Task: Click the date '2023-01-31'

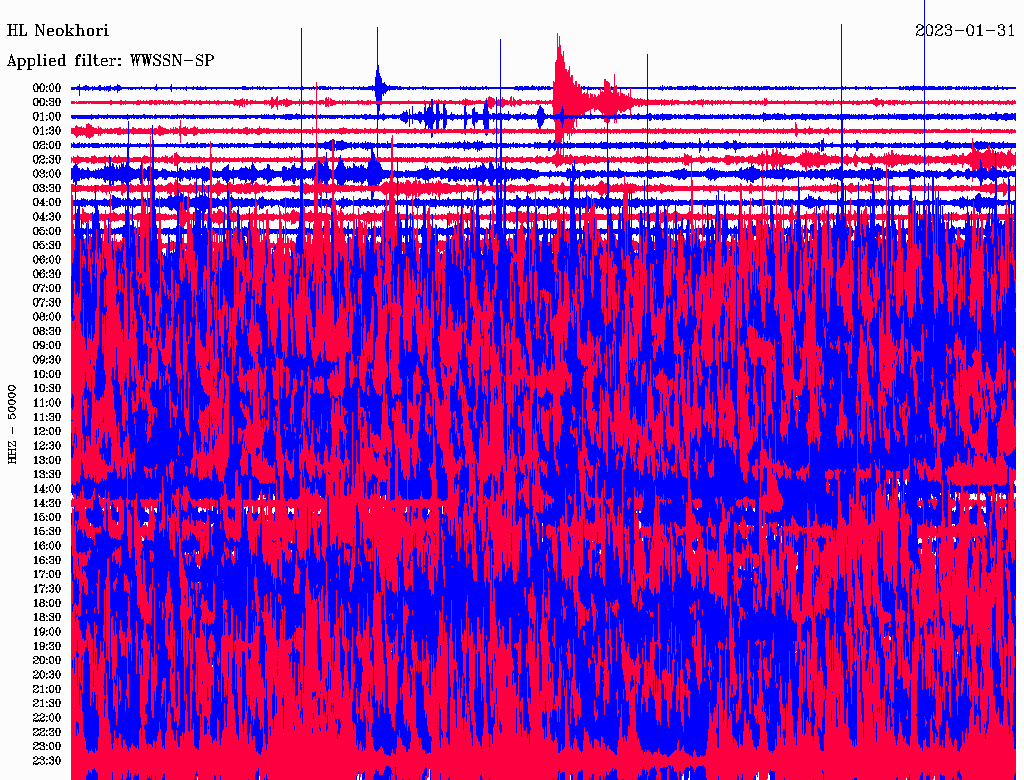Action: [965, 31]
